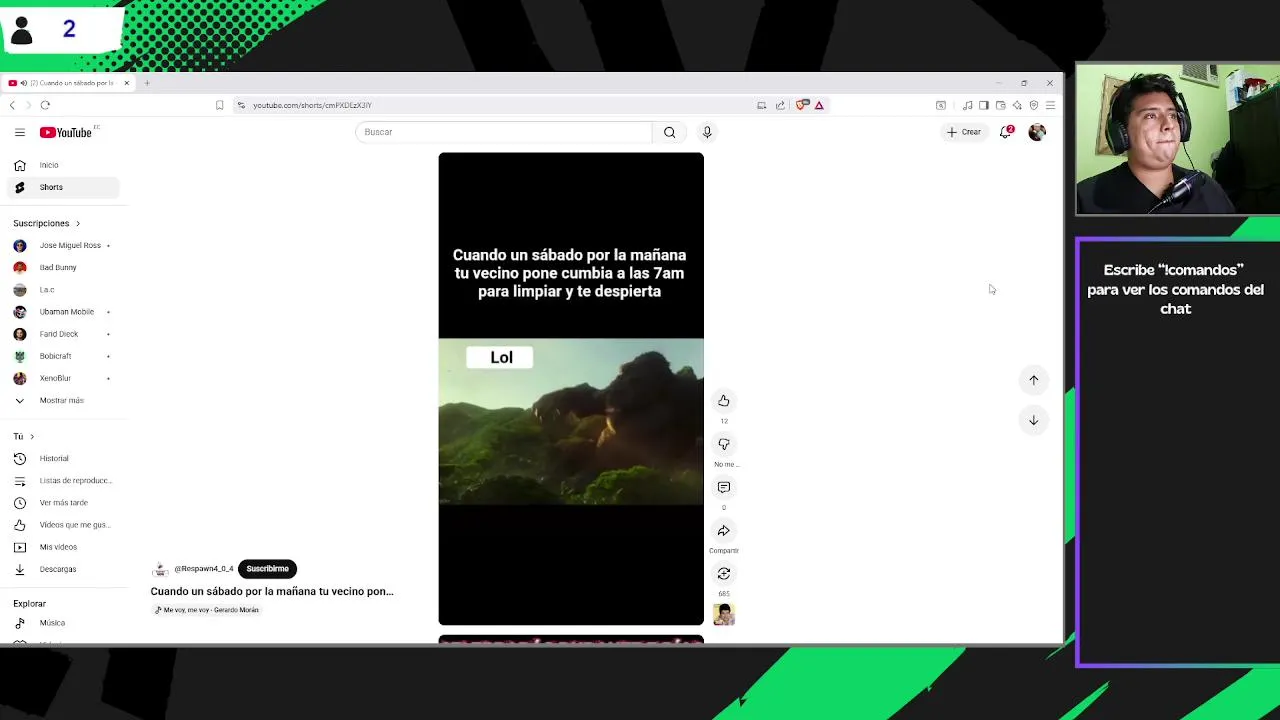This screenshot has height=720, width=1280.
Task: Go to YouTube home via logo
Action: [66, 132]
